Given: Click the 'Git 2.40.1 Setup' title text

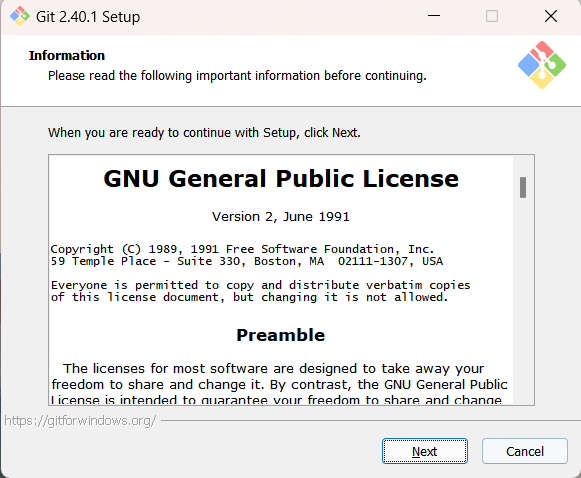Looking at the screenshot, I should 88,17.
